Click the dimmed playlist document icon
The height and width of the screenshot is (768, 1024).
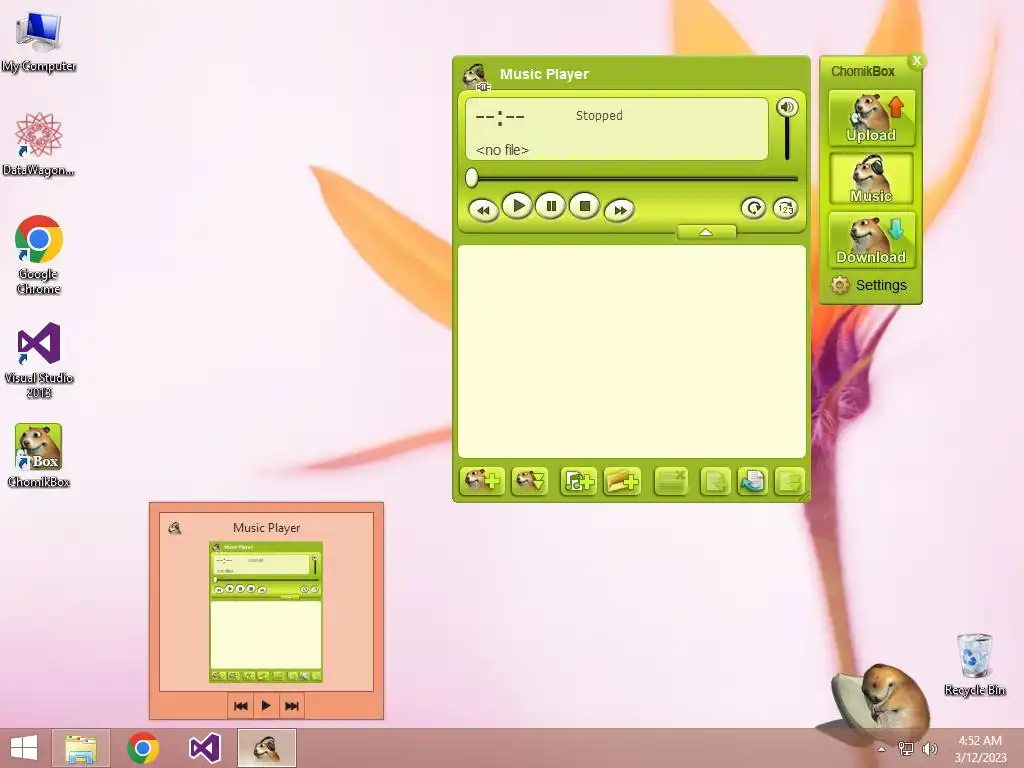[x=715, y=482]
